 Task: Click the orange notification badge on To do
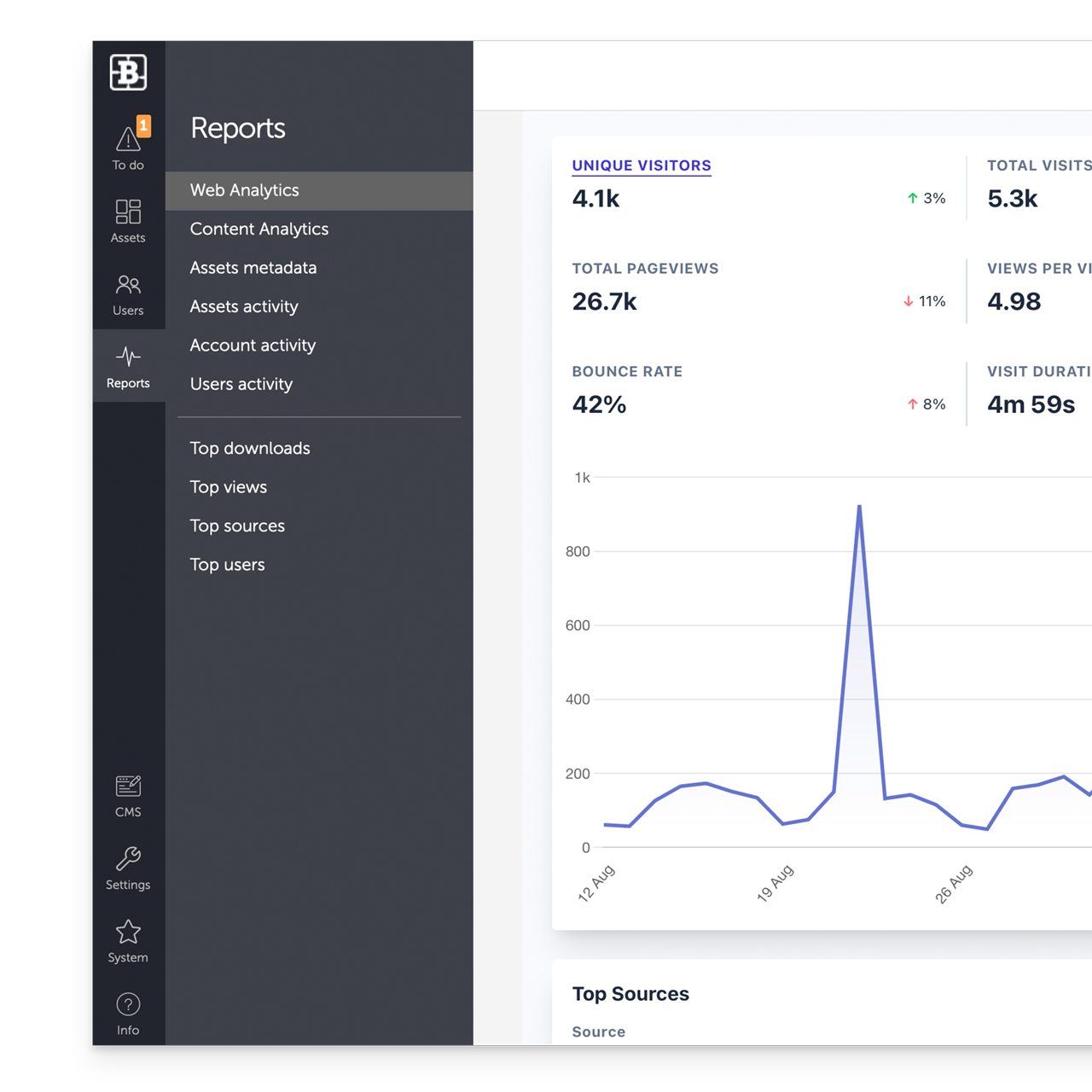click(x=143, y=125)
